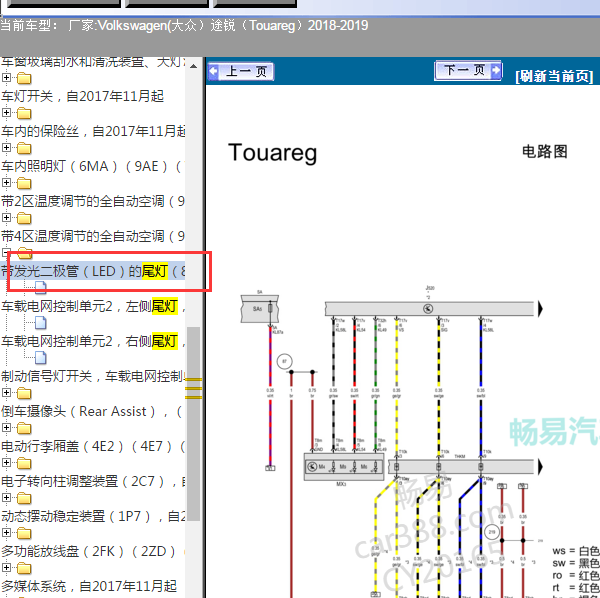The image size is (600, 598).
Task: Click folder icon above 电动行李厢盖 row
Action: [x=24, y=428]
